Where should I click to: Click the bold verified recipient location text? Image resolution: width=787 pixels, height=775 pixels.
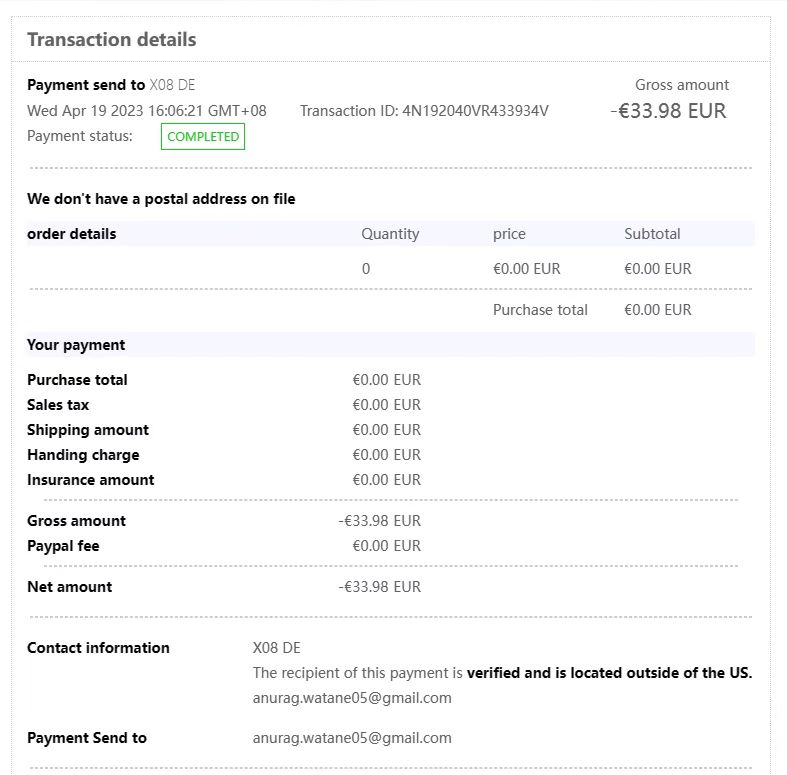coord(609,673)
